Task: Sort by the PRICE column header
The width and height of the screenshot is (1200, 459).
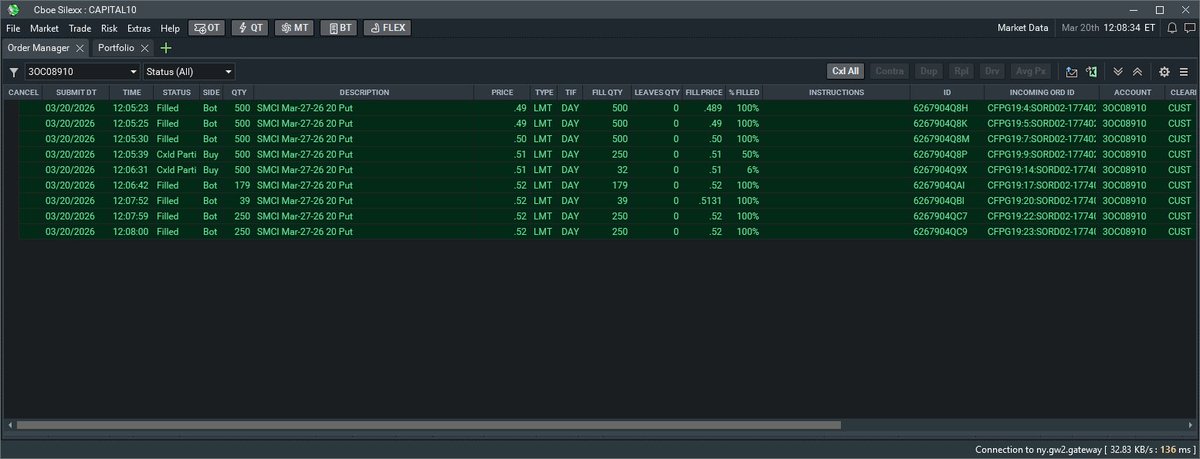Action: (x=502, y=93)
